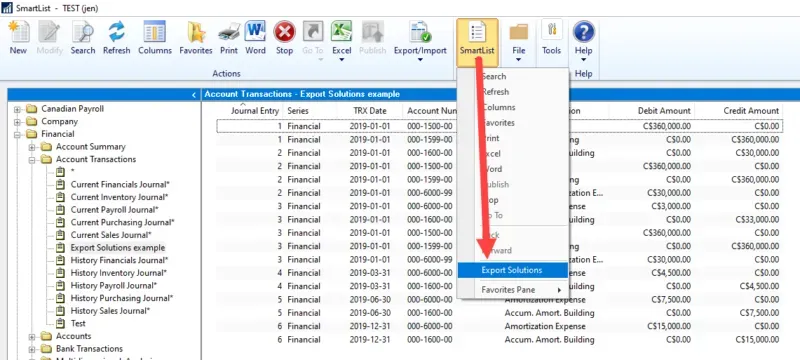Open the Help dropdown arrow
The image size is (800, 360).
[584, 60]
